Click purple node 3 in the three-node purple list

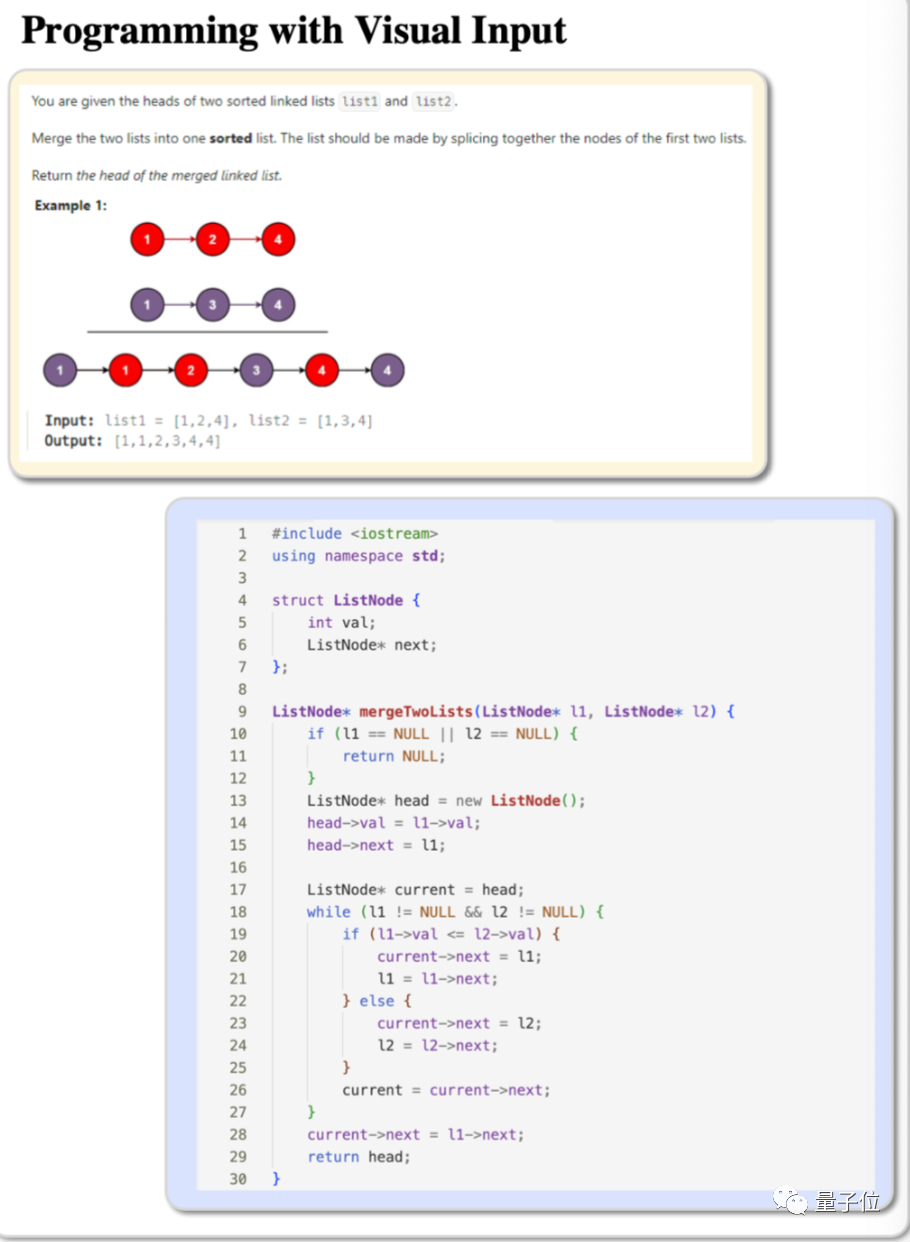212,304
